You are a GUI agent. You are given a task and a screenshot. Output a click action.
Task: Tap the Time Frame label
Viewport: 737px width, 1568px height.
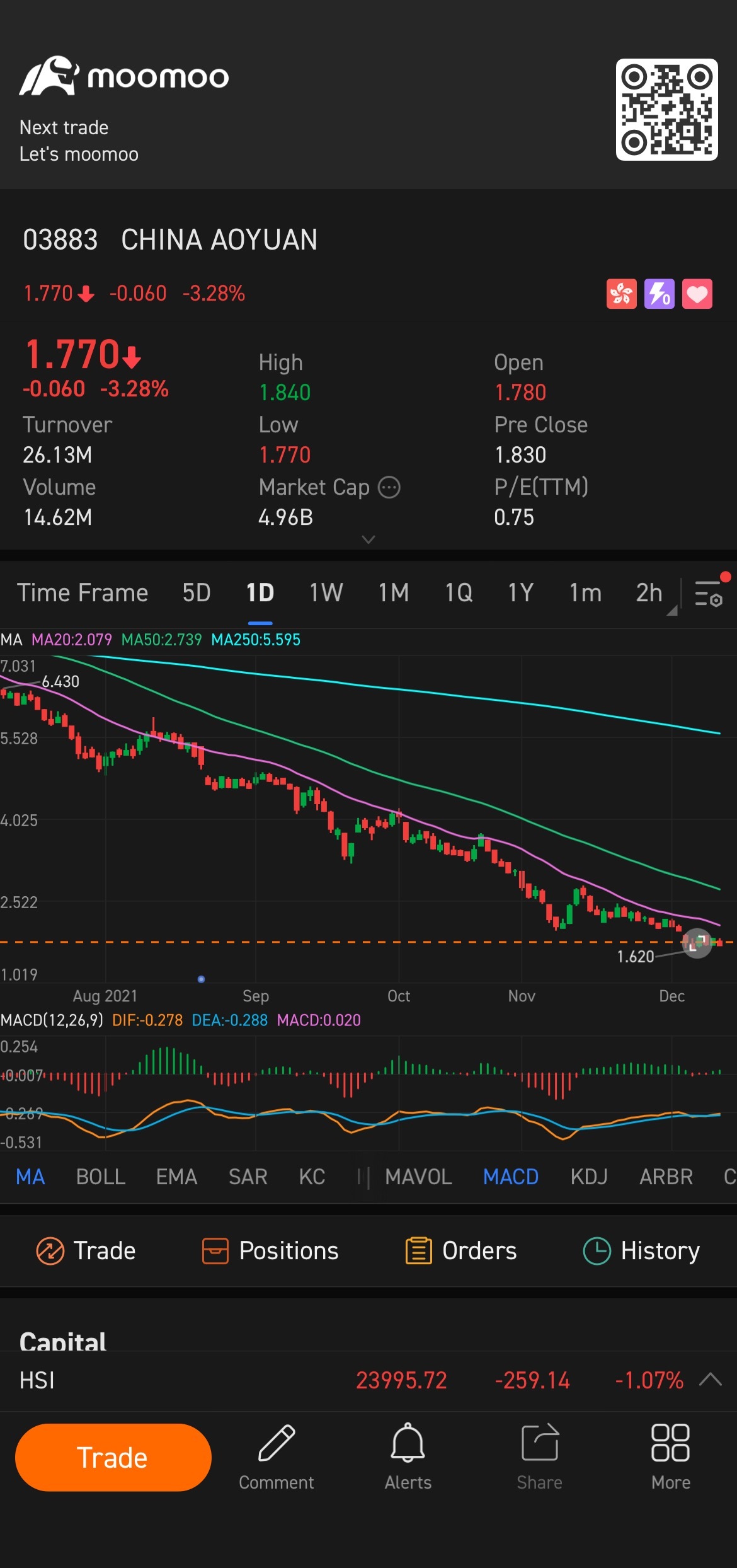tap(83, 593)
